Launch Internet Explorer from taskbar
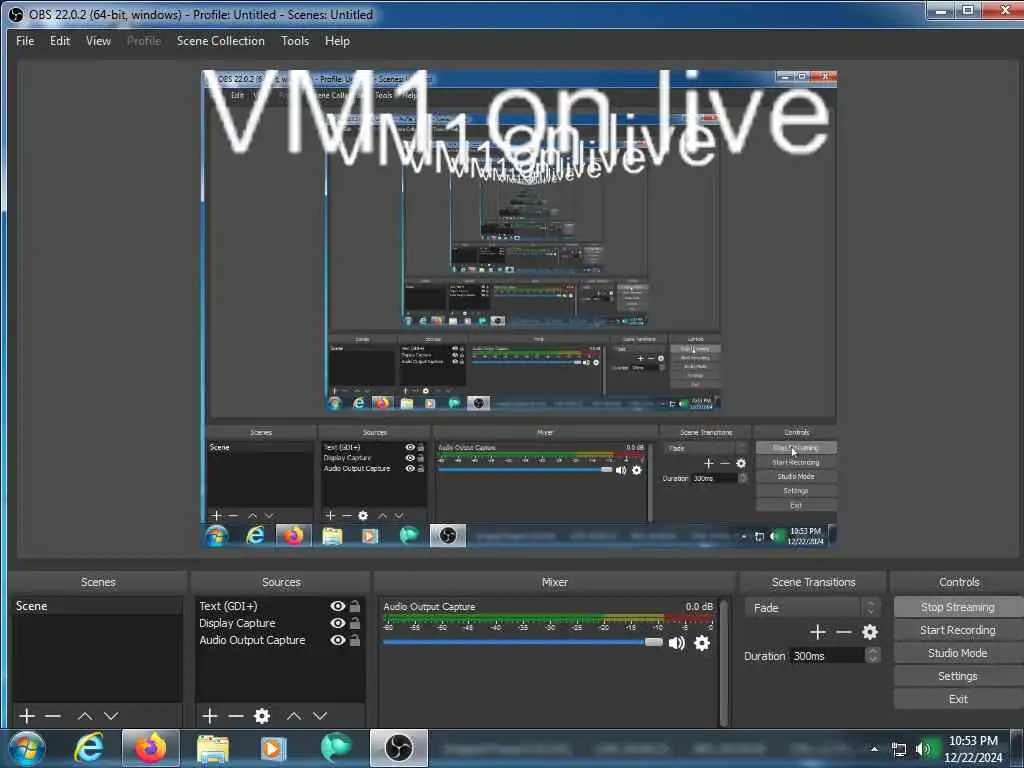This screenshot has width=1024, height=768. (89, 748)
